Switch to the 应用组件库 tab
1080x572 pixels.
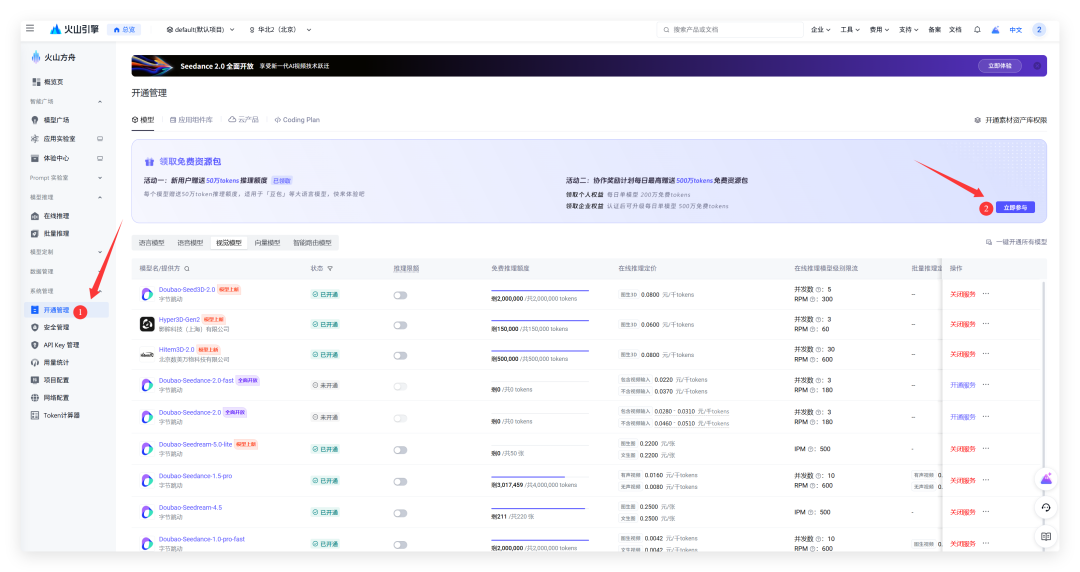[x=191, y=120]
